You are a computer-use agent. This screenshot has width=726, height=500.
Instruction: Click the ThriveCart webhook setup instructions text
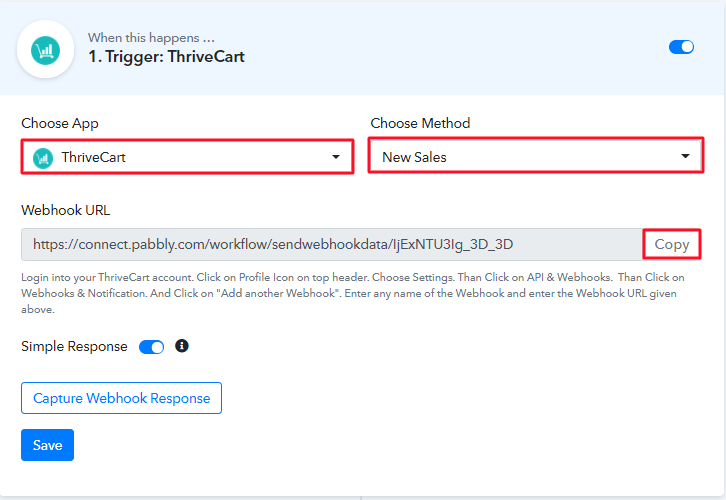pyautogui.click(x=353, y=293)
